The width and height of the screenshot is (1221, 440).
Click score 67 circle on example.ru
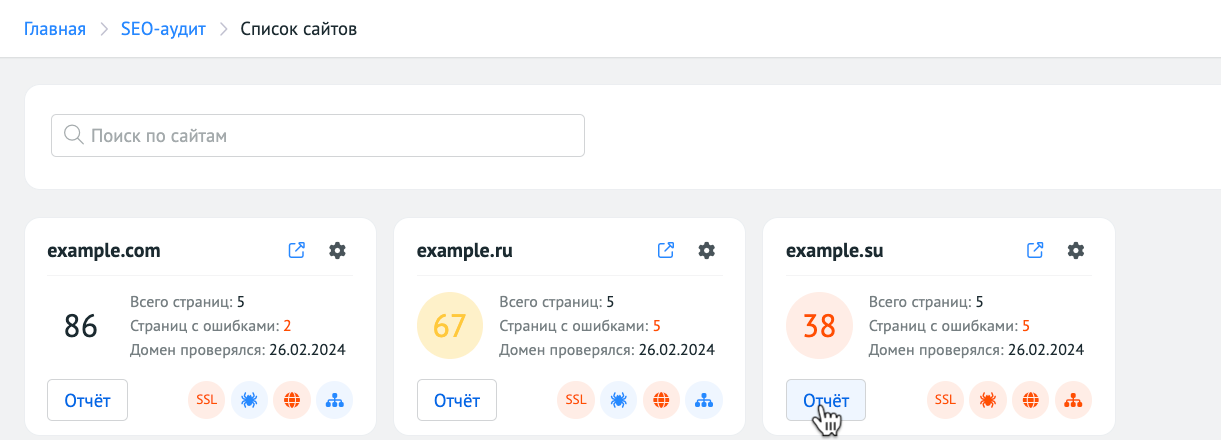(450, 326)
